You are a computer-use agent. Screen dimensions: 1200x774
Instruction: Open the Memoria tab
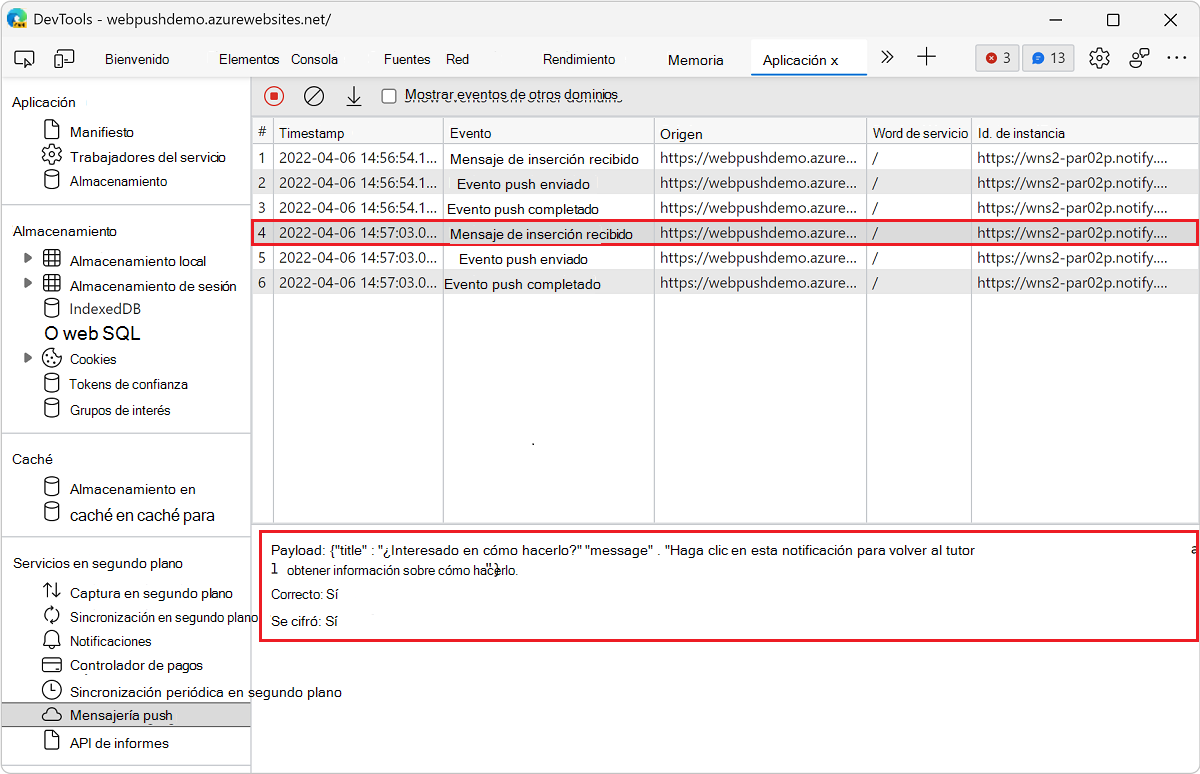[695, 60]
